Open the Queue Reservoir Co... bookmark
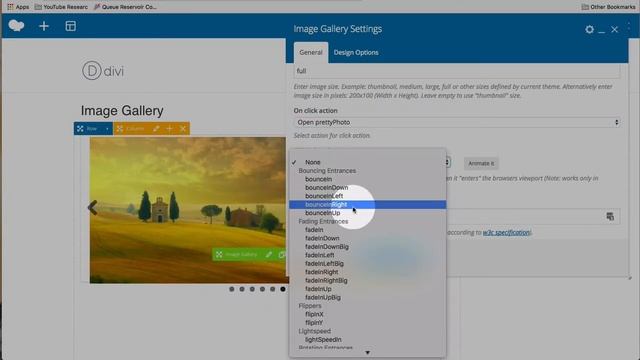Viewport: 640px width, 360px height. (x=125, y=7)
